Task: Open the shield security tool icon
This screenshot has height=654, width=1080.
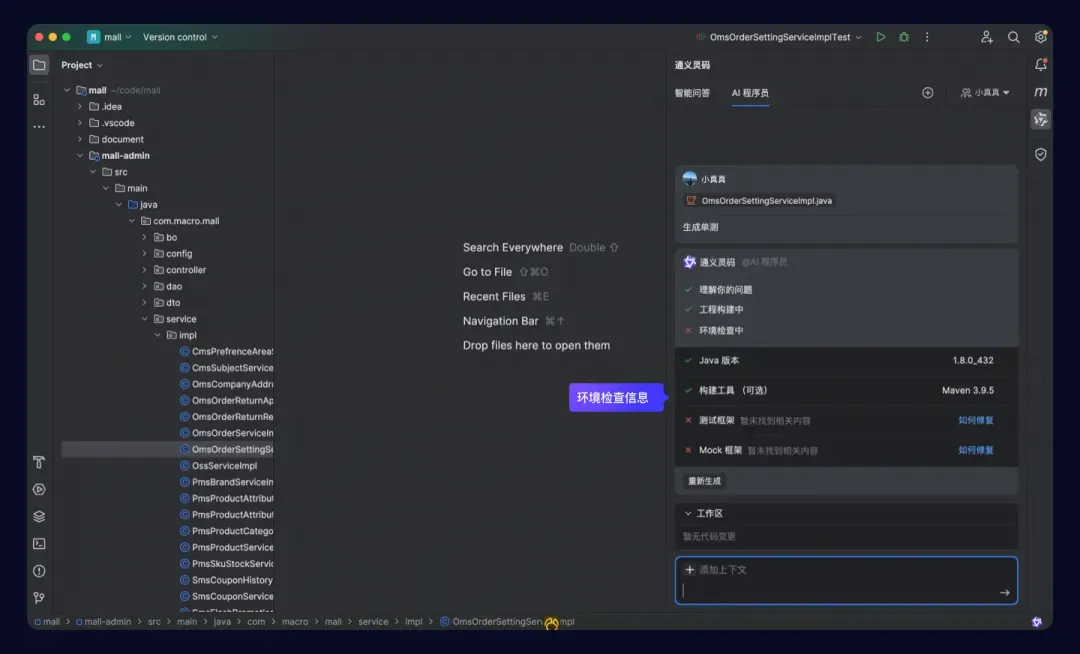Action: (x=1040, y=154)
